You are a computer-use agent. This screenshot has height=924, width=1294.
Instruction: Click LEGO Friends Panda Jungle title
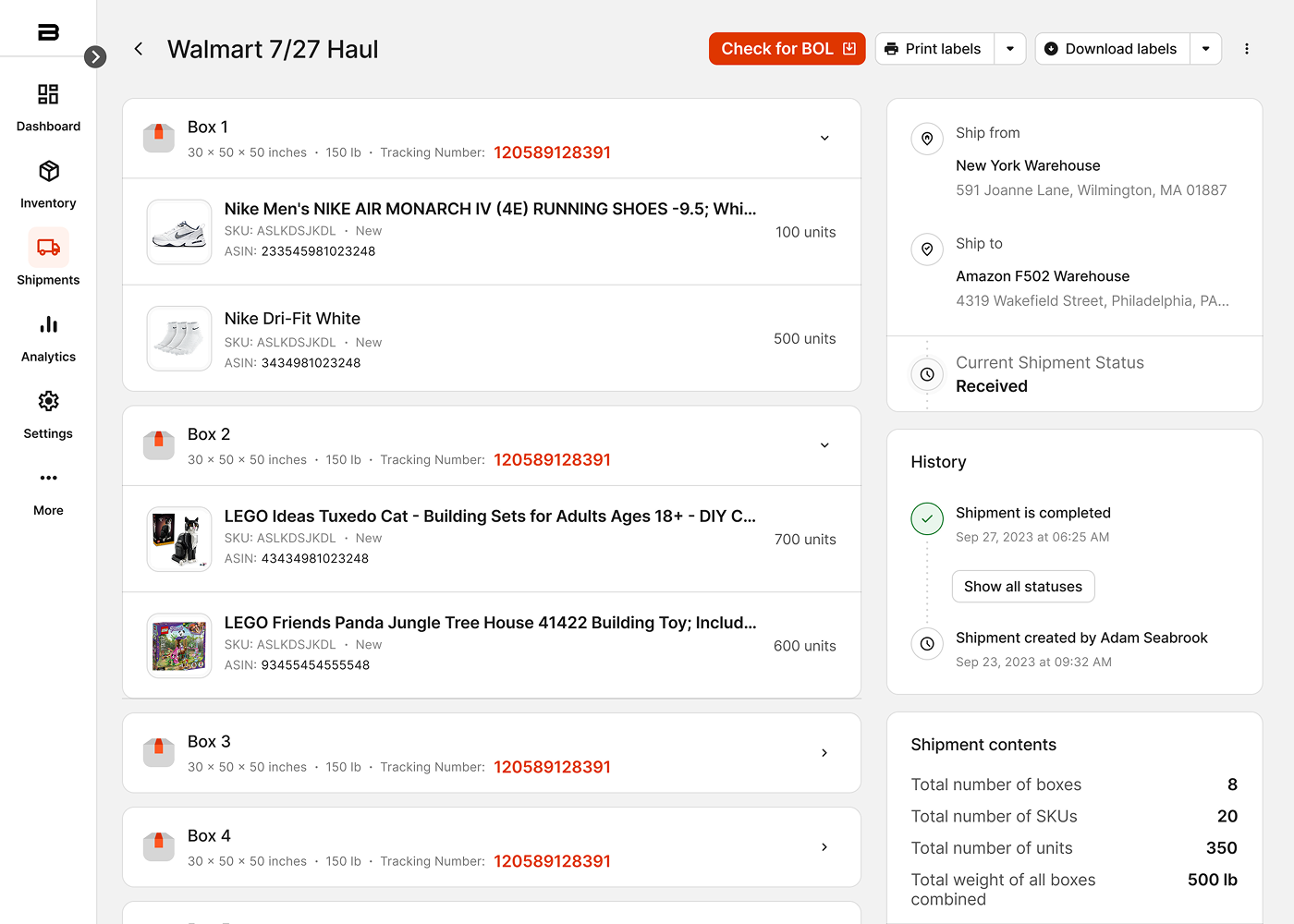490,623
